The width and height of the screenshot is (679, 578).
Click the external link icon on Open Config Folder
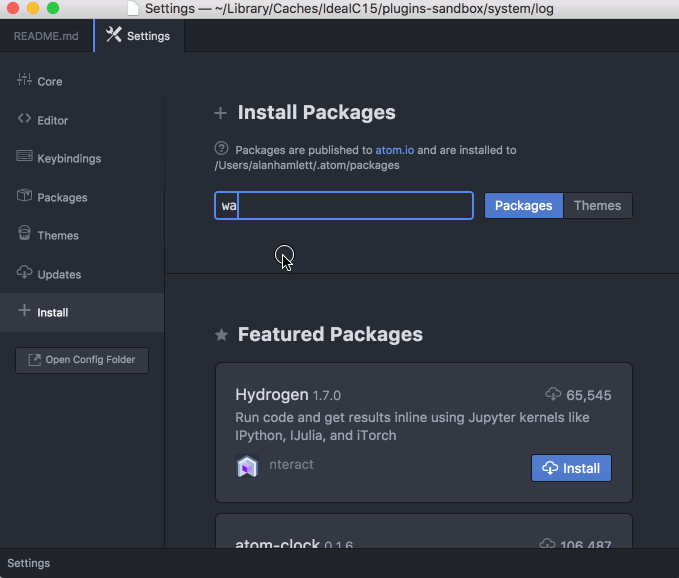click(34, 360)
